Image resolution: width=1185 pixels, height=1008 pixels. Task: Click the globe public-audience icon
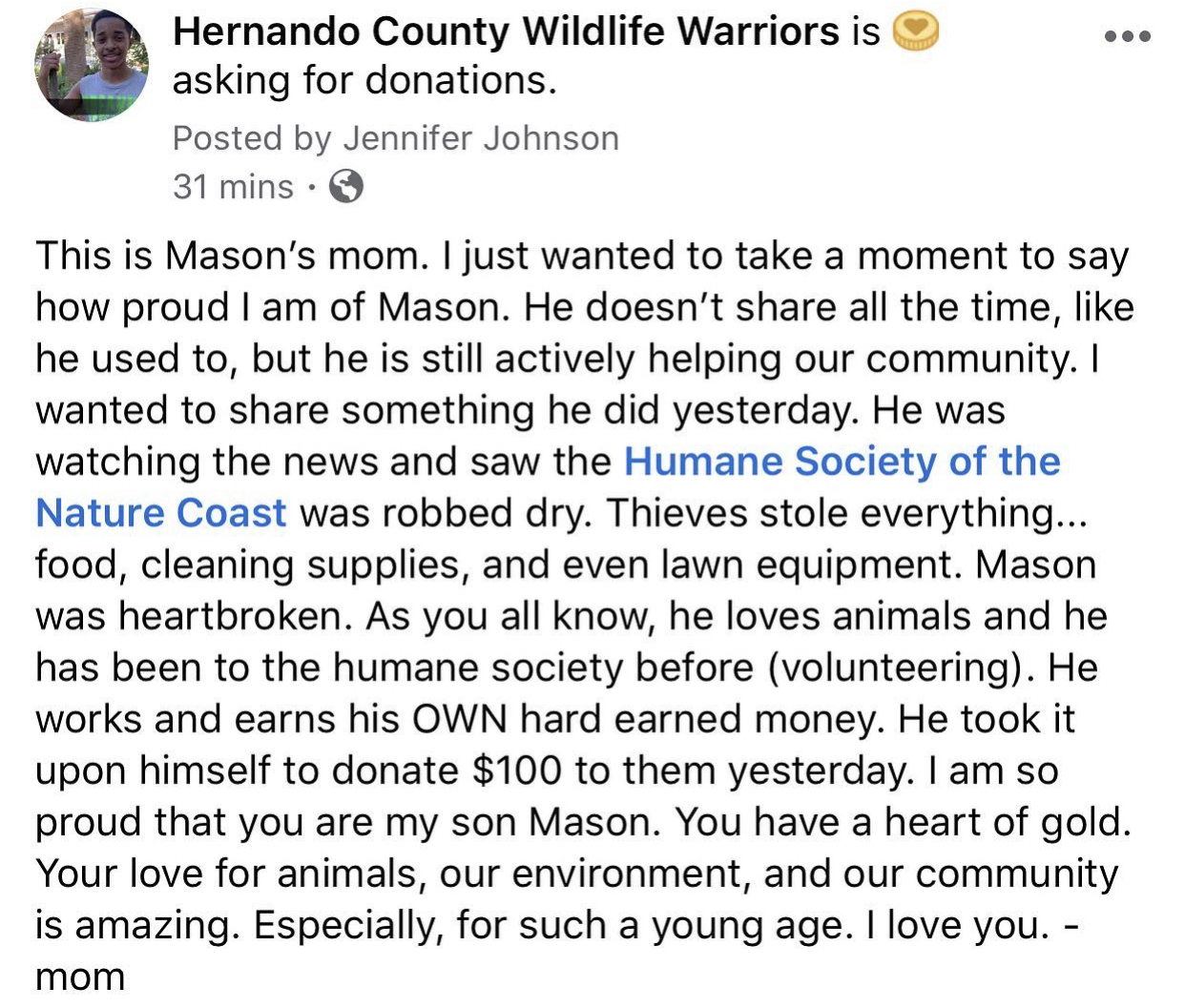345,186
